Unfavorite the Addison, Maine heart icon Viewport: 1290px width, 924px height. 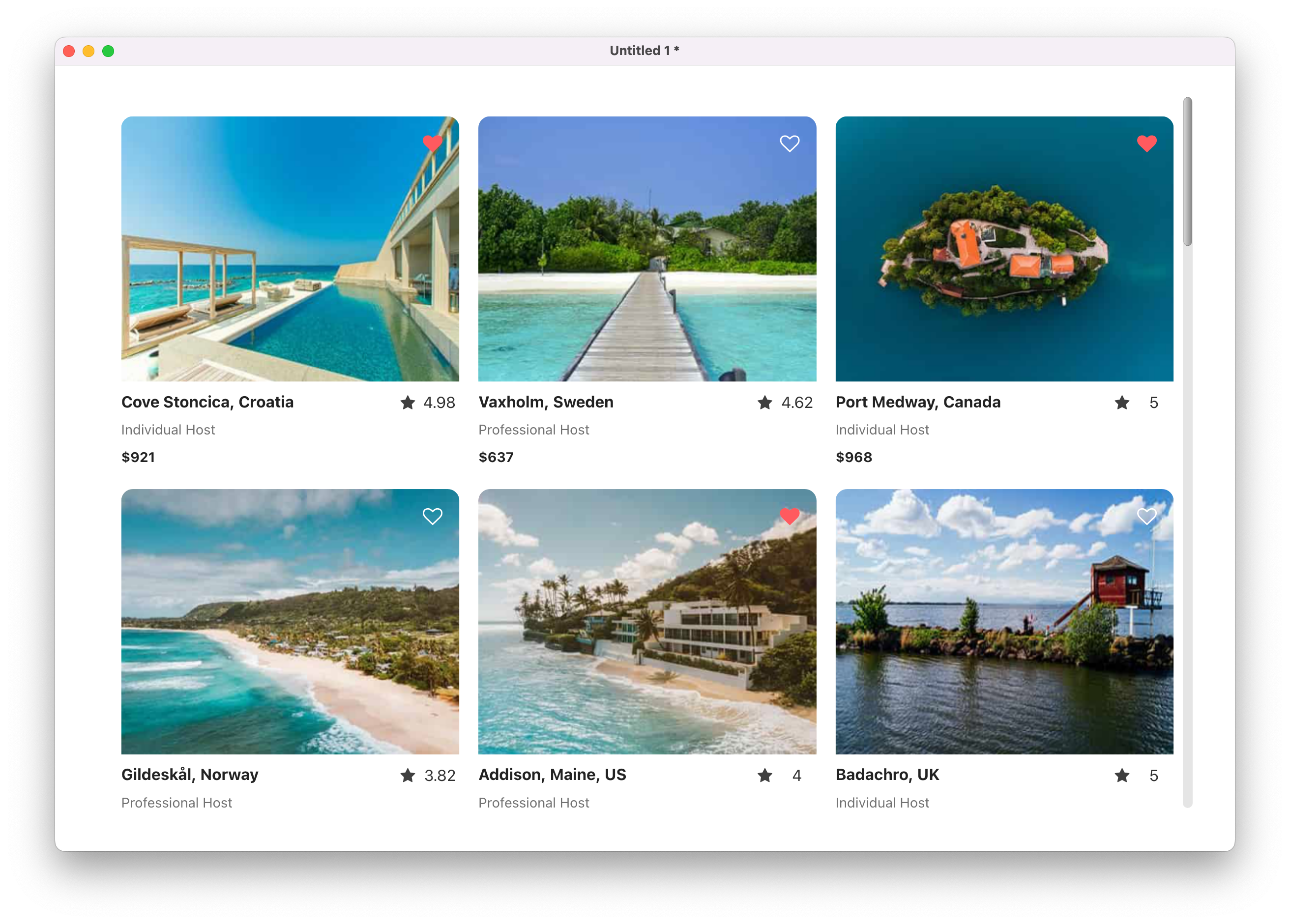click(x=789, y=516)
